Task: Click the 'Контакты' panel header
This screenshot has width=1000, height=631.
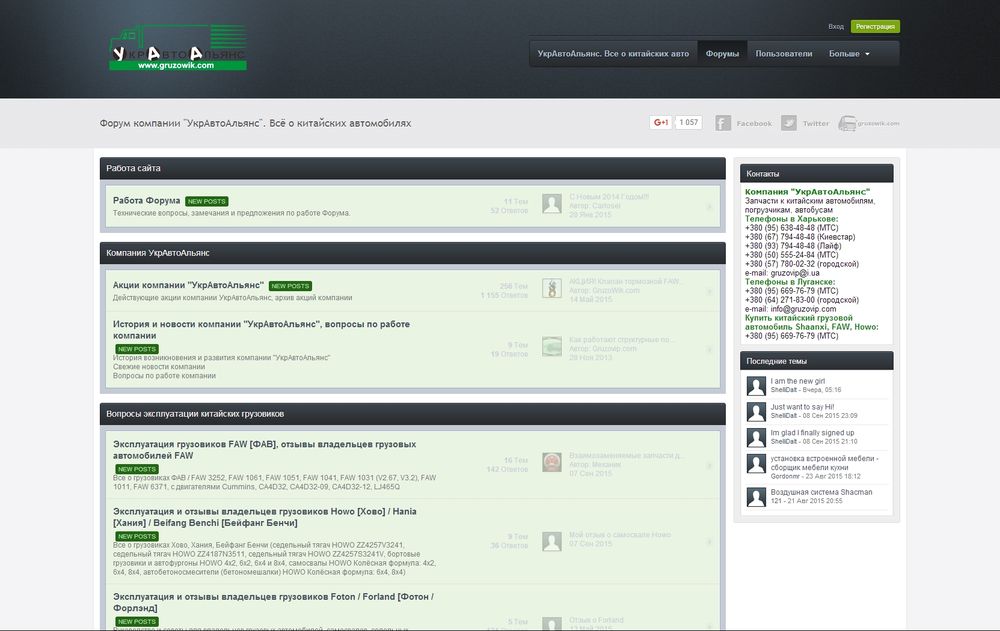Action: (816, 174)
